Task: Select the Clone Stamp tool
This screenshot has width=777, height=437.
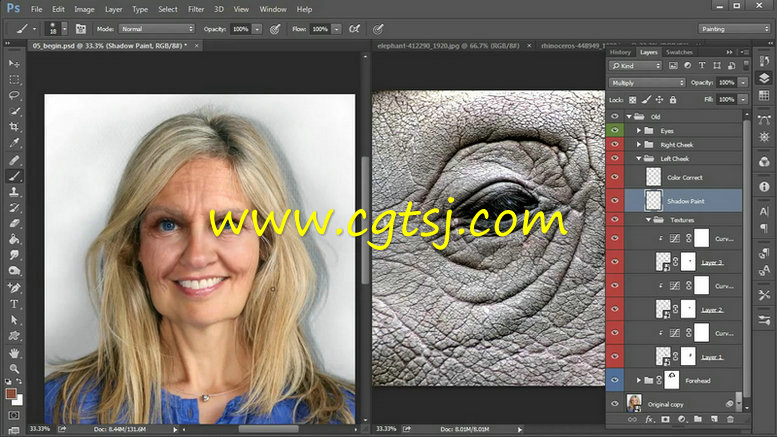Action: pos(14,192)
